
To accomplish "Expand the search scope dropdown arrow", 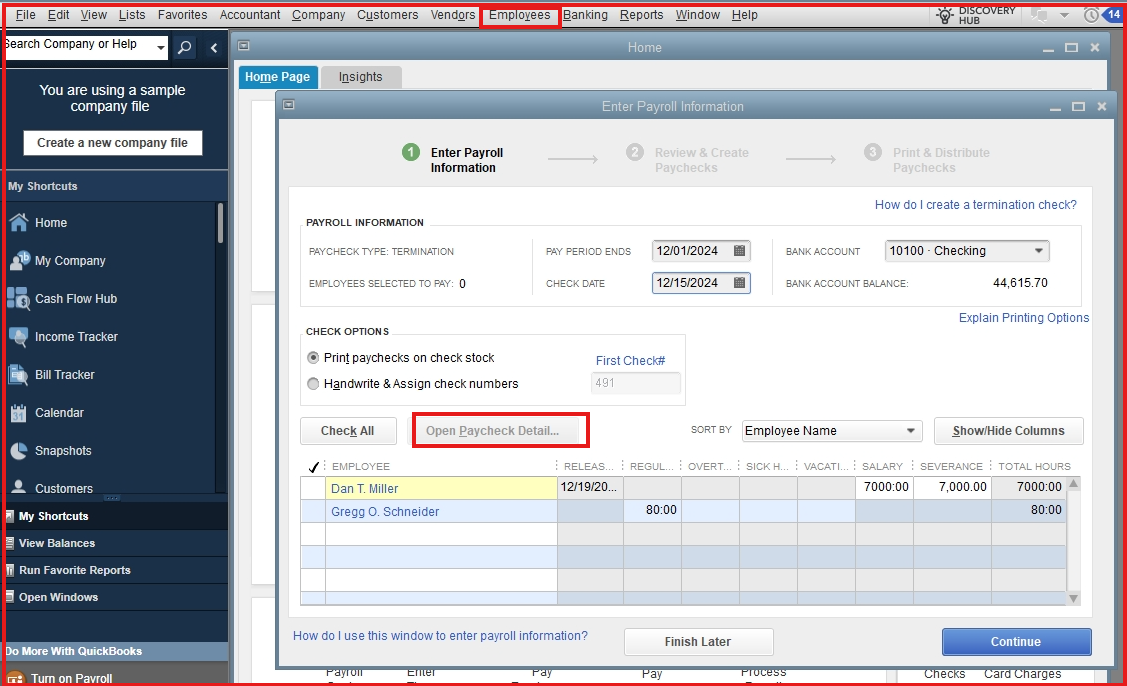I will tap(161, 48).
